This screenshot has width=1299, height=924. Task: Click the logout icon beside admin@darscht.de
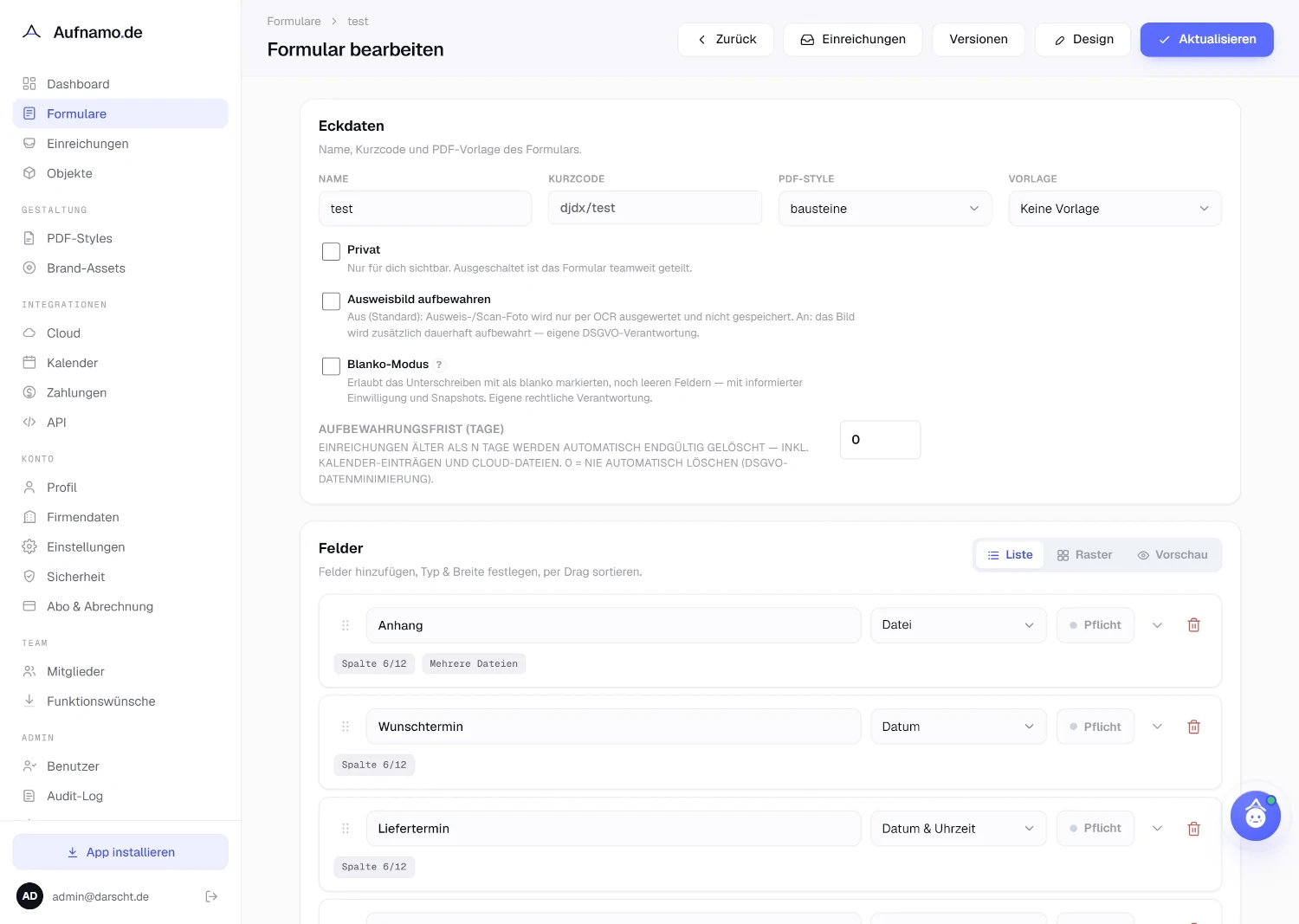click(211, 896)
